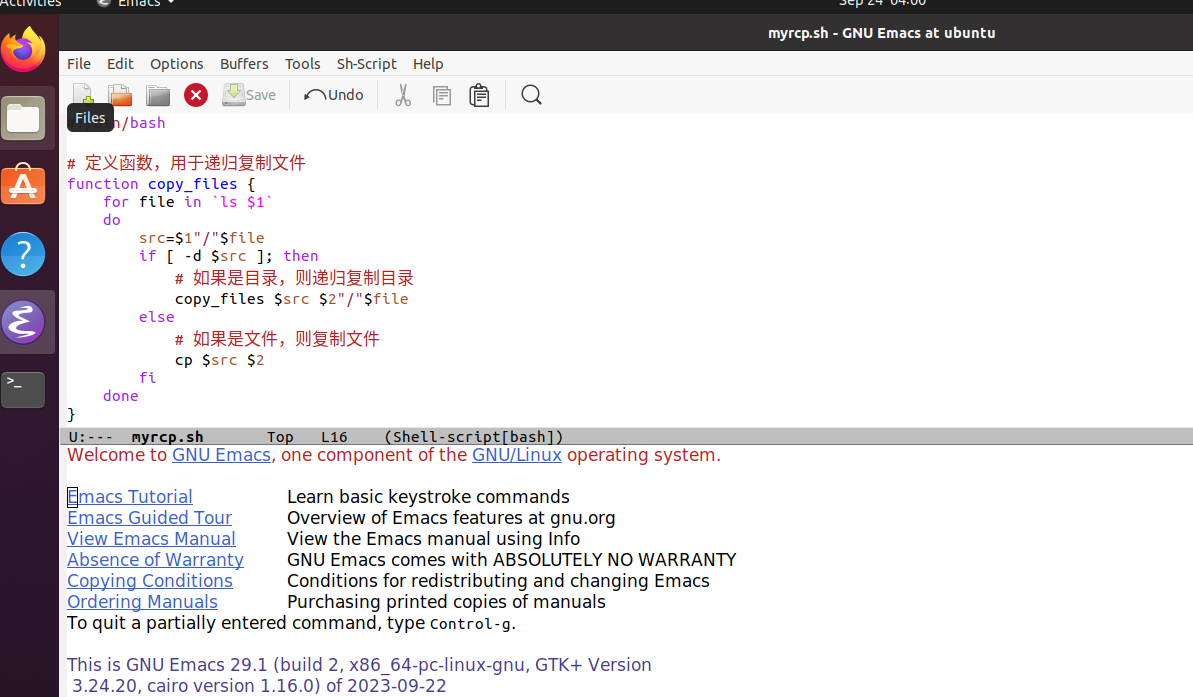1193x697 pixels.
Task: Click the Copy icon in the toolbar
Action: click(441, 95)
